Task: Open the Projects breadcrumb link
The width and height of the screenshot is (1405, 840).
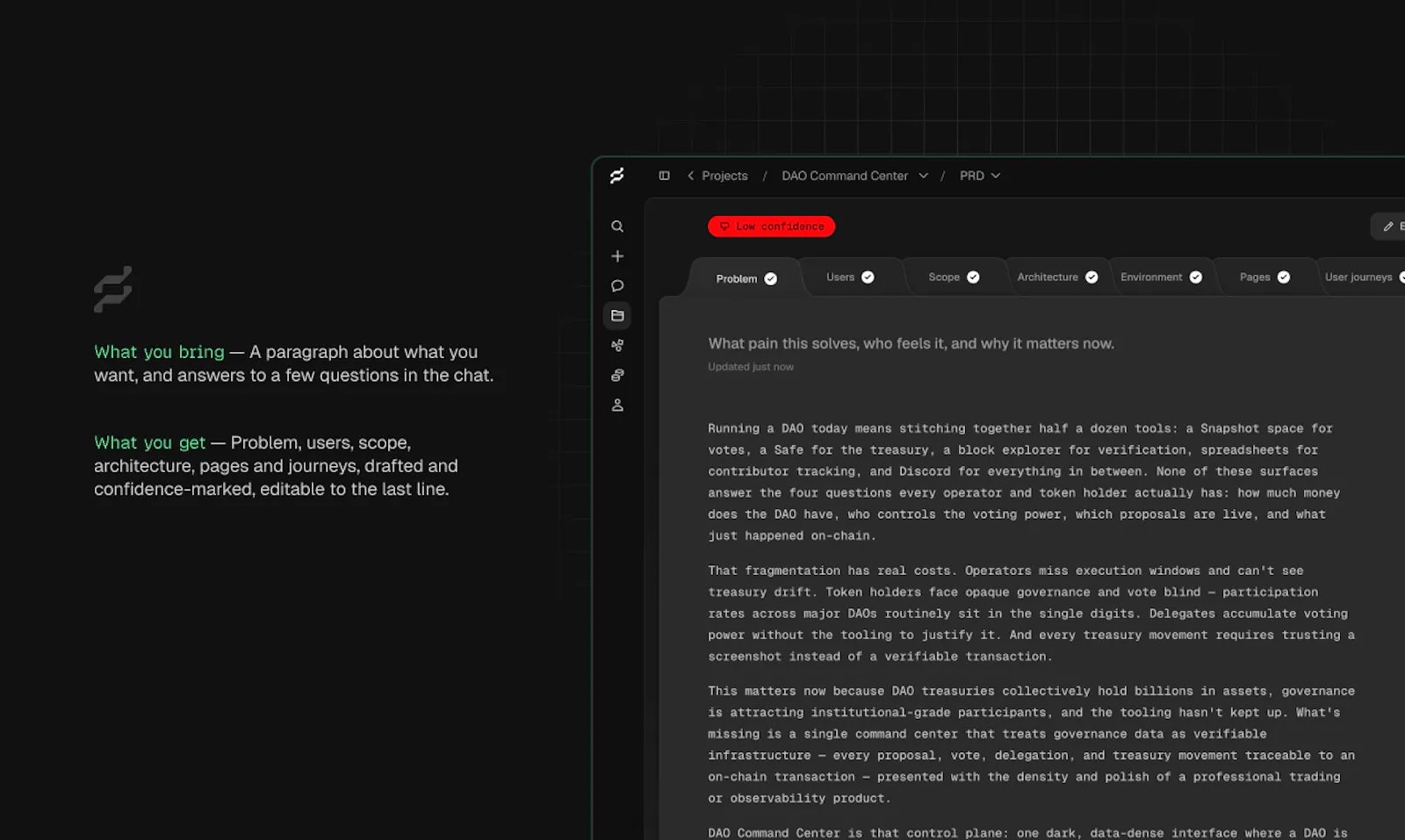Action: (x=724, y=176)
